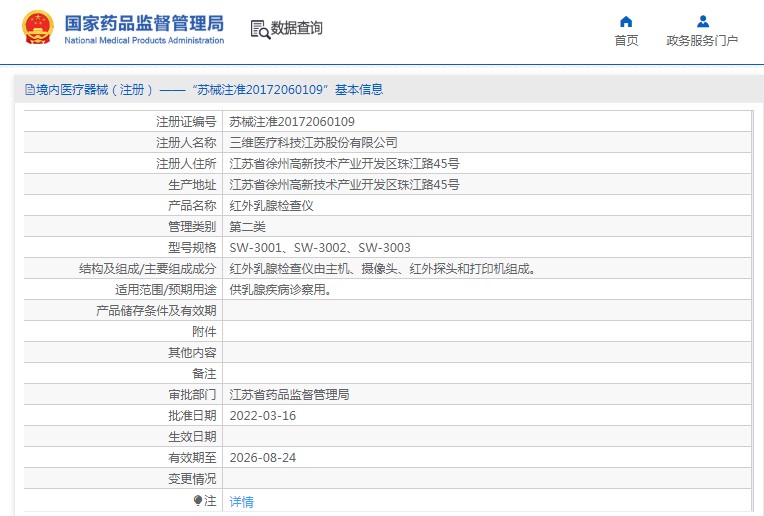Click the 结构及组成 description value
The height and width of the screenshot is (516, 764).
coord(382,268)
